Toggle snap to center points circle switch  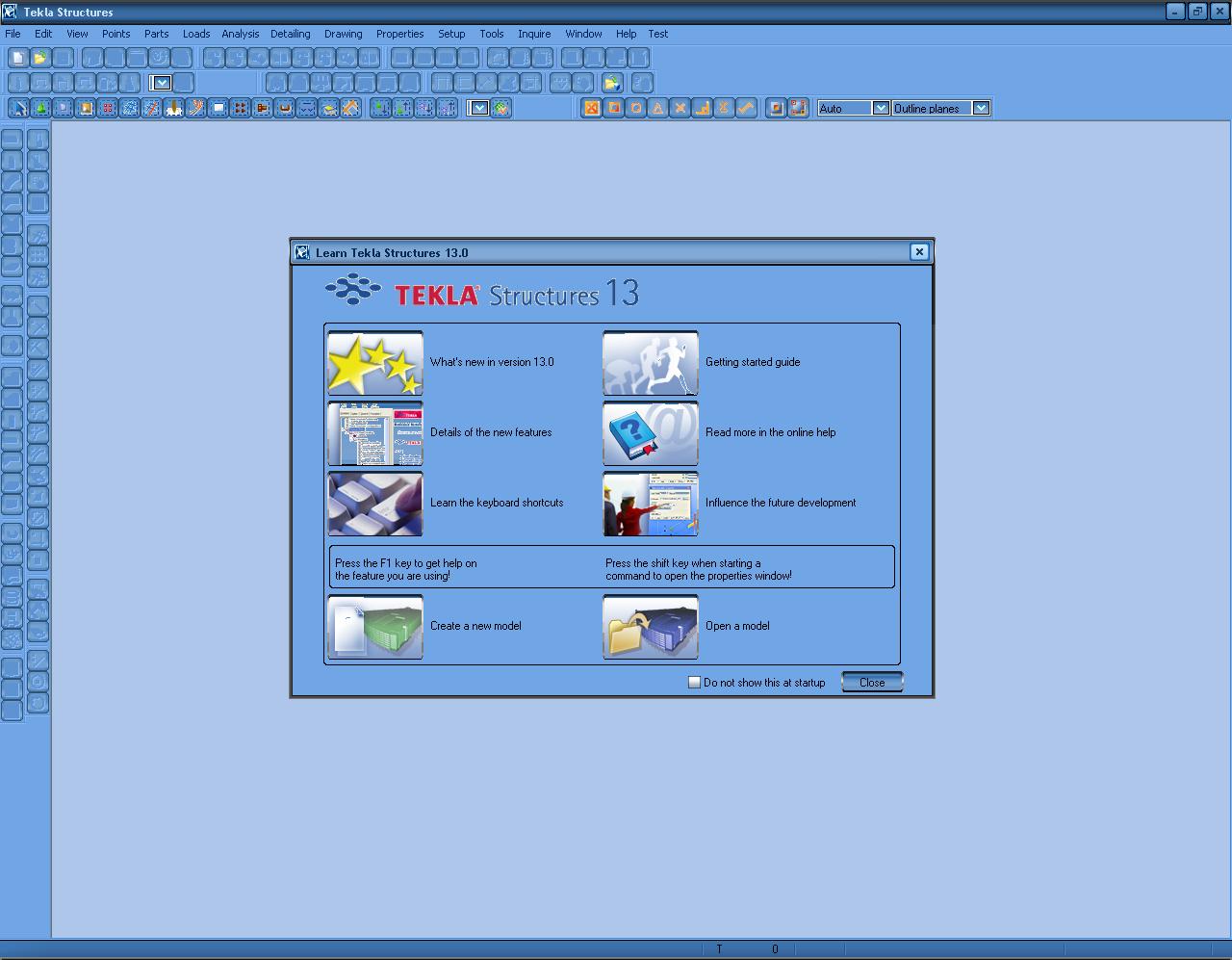(636, 108)
